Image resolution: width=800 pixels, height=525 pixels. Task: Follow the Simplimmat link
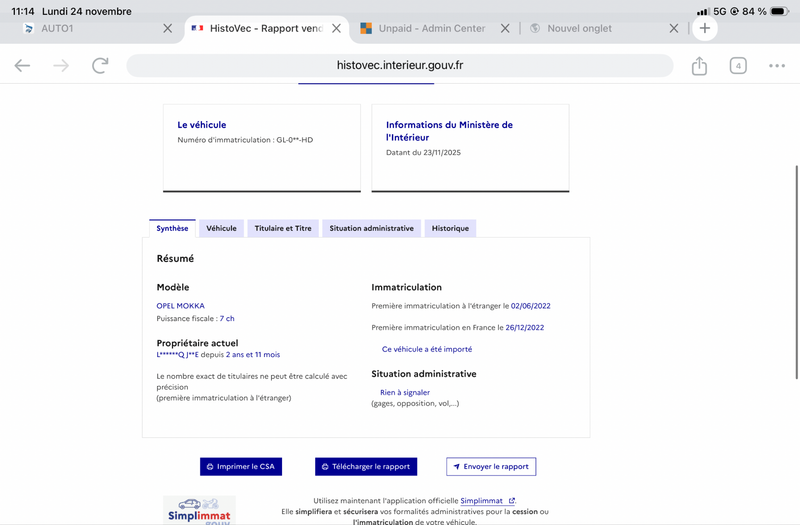487,501
